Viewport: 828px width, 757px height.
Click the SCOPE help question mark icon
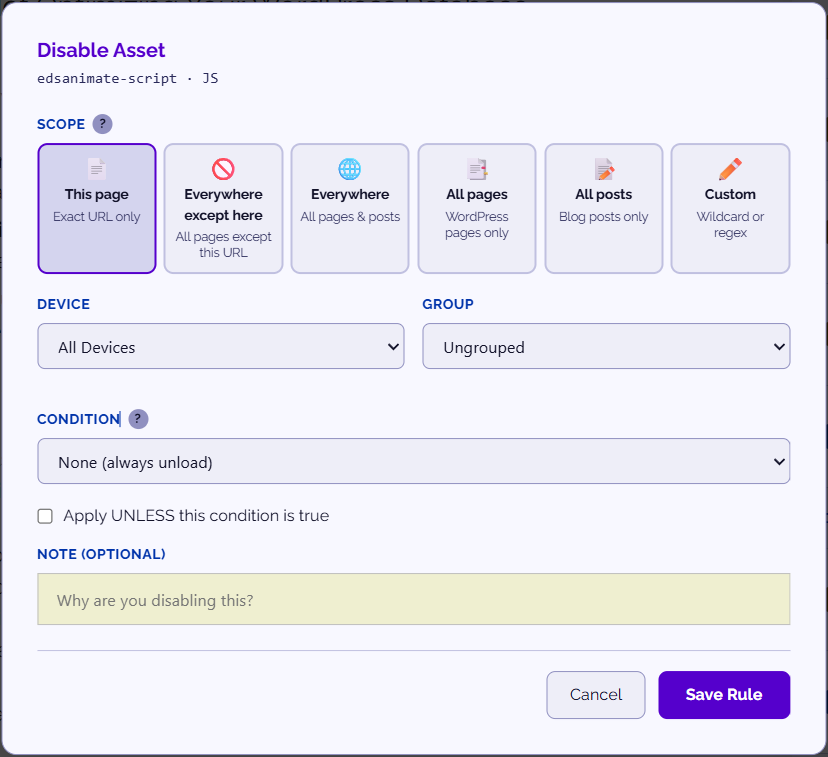[x=102, y=124]
